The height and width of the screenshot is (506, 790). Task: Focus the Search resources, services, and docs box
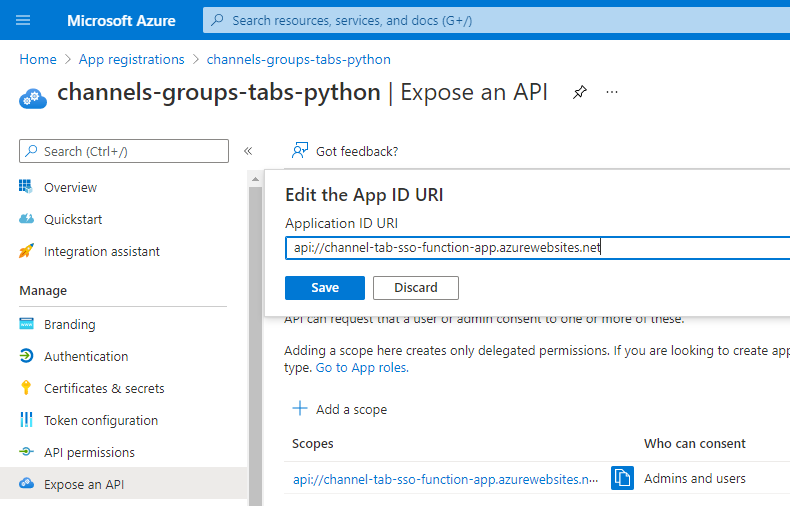pos(496,21)
